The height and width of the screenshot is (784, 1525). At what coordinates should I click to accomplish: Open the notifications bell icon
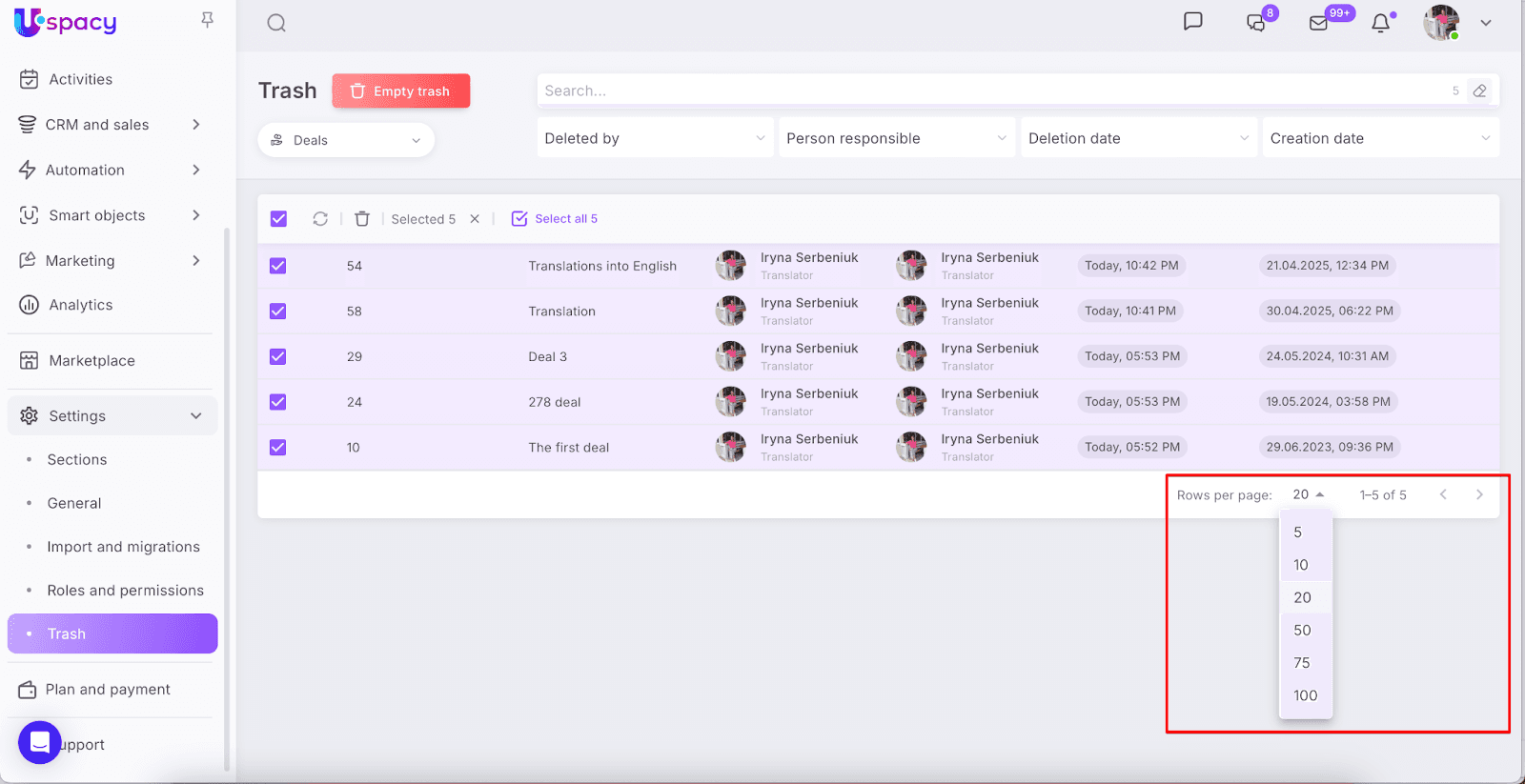(x=1380, y=23)
